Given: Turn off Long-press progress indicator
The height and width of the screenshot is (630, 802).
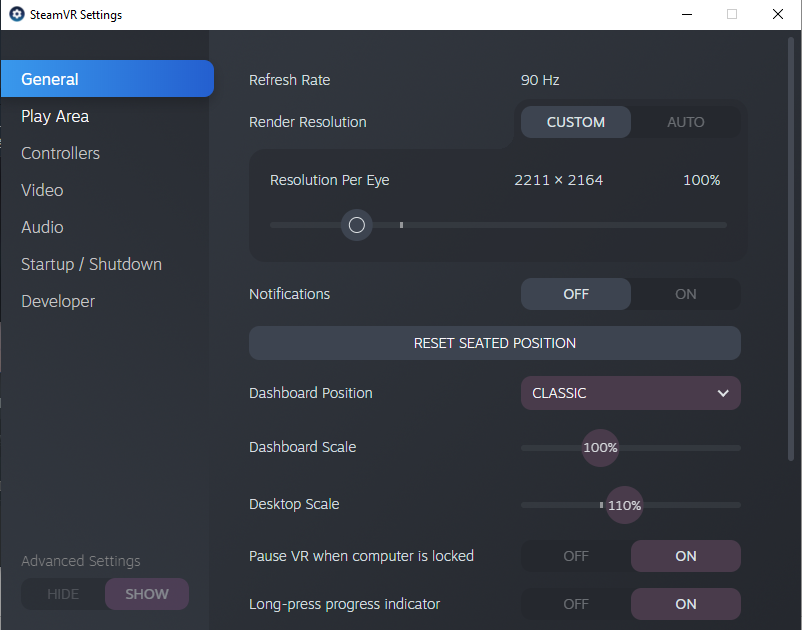Looking at the screenshot, I should click(x=576, y=604).
